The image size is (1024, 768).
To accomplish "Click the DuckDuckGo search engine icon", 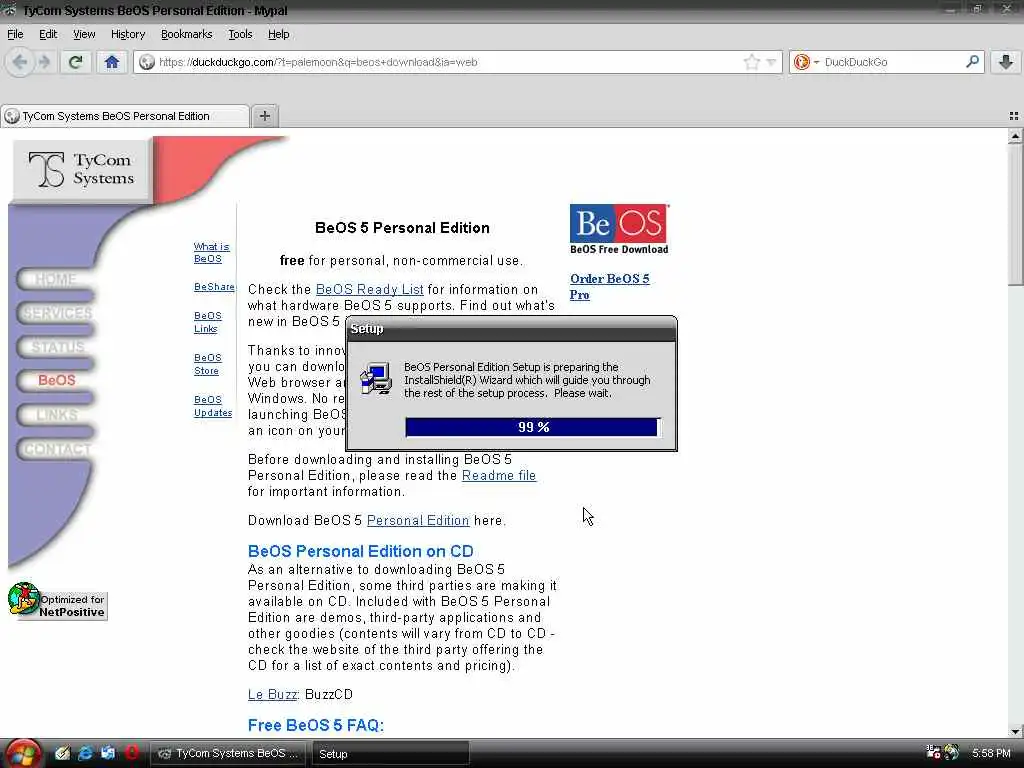I will tap(802, 62).
